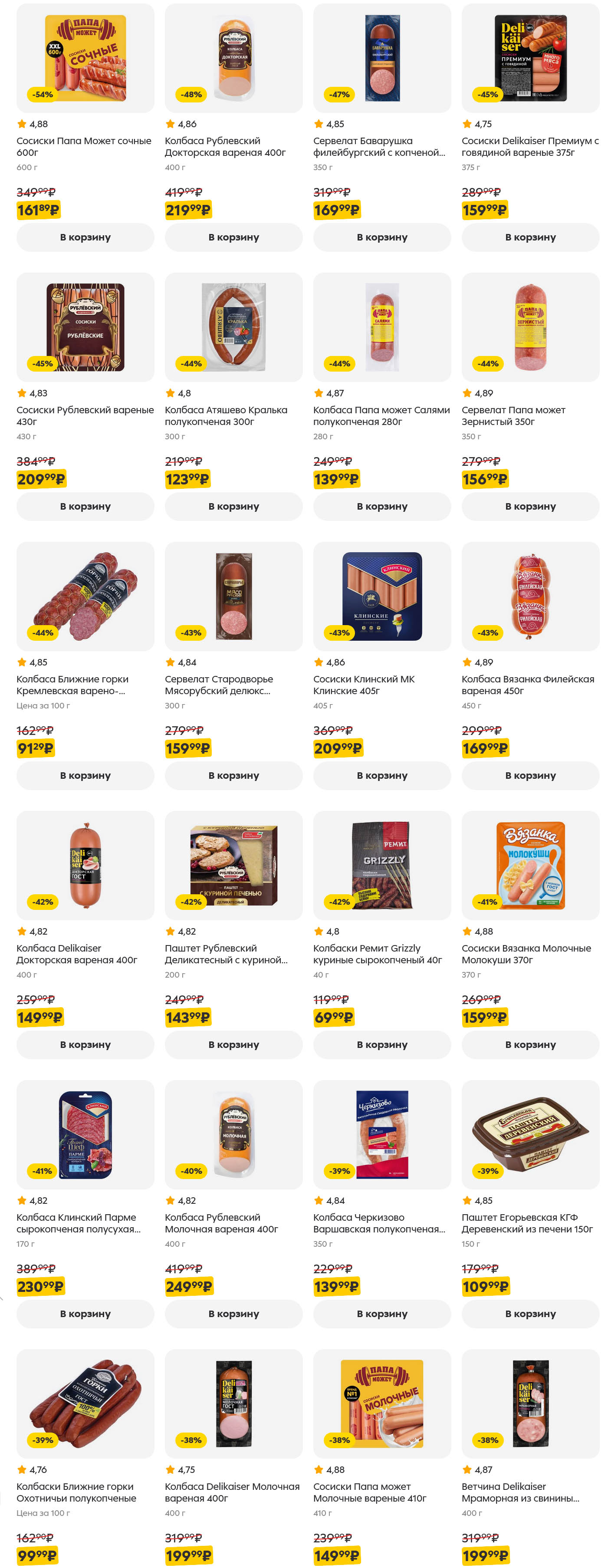Image resolution: width=608 pixels, height=1568 pixels.
Task: Click -39% badge on Паштет Егорьевская Деревенский
Action: [x=487, y=1171]
